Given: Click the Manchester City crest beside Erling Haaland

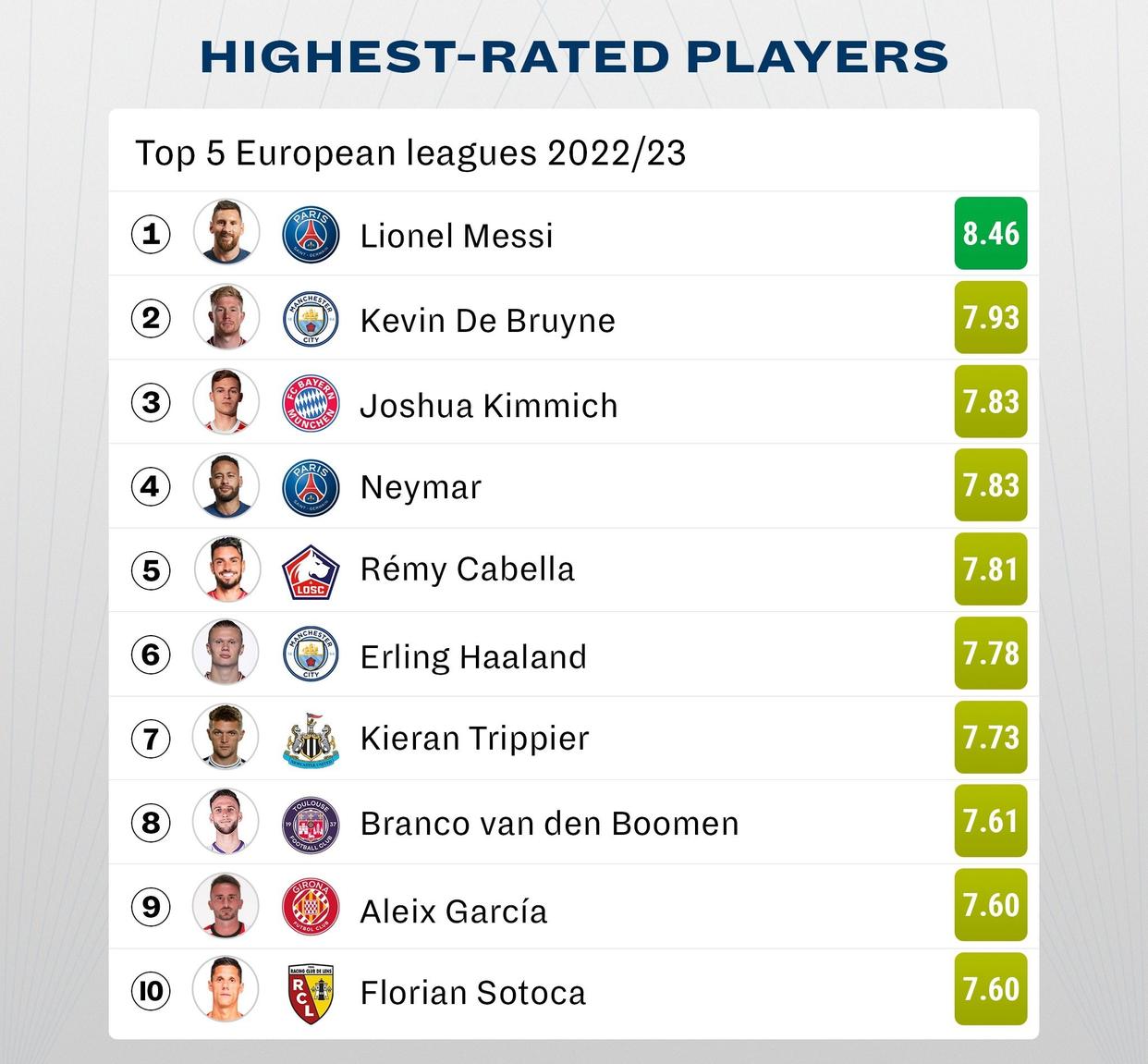Looking at the screenshot, I should tap(311, 654).
